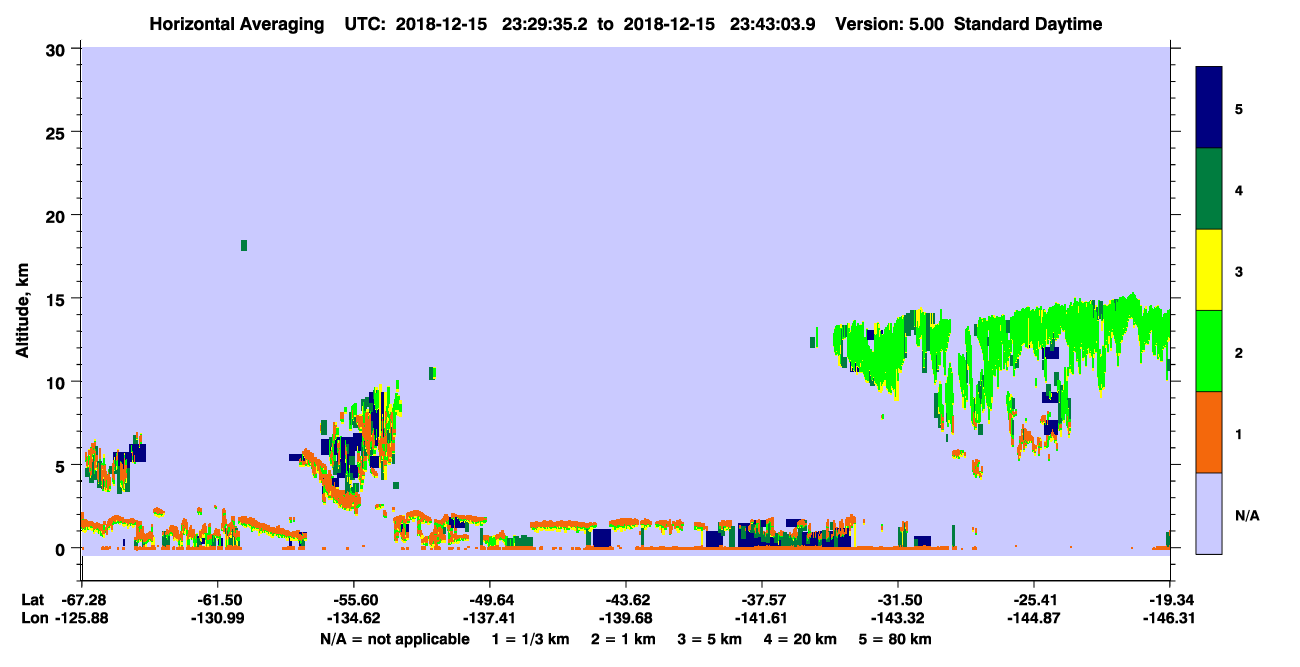
Task: Click the latitude value '-61.50'
Action: (217, 600)
